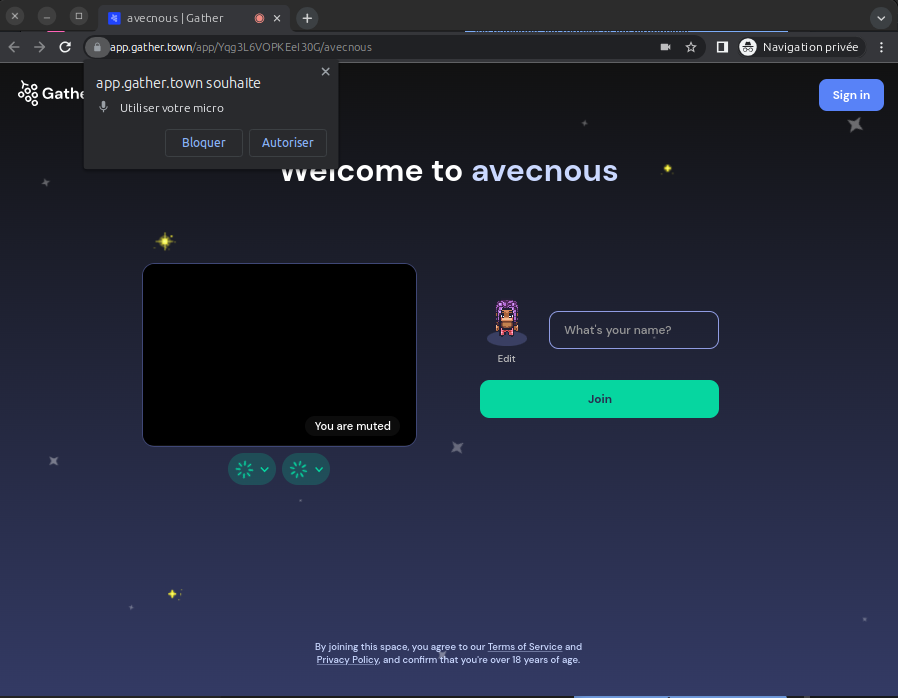Click the lock icon for site information
The height and width of the screenshot is (698, 898).
97,47
